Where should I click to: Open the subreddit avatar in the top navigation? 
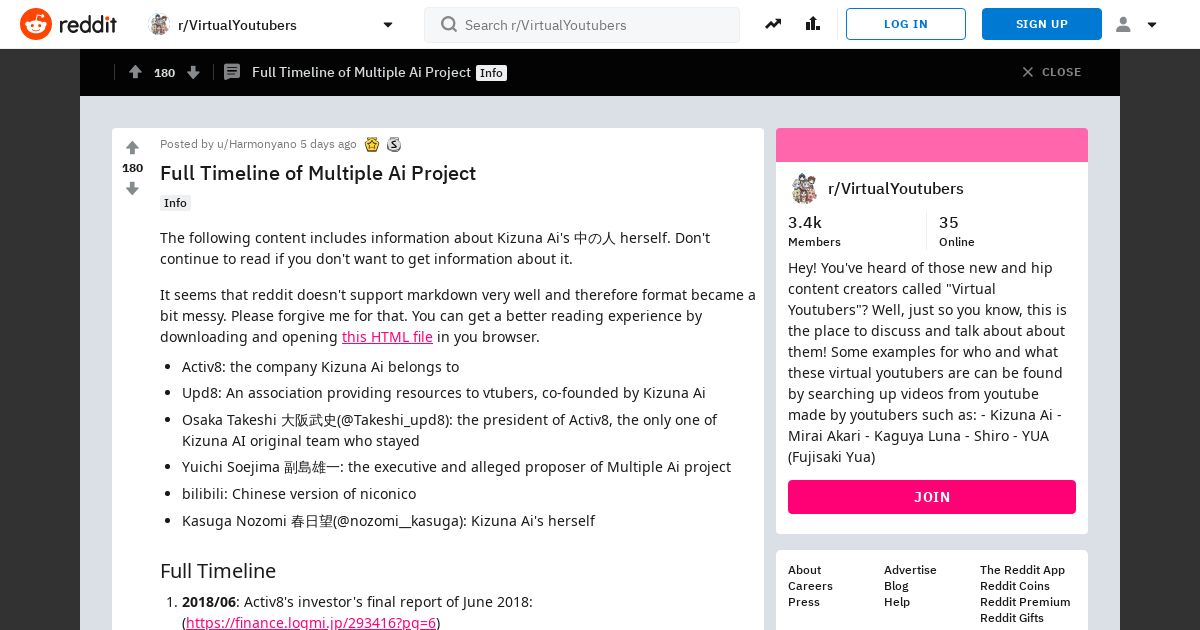point(159,24)
